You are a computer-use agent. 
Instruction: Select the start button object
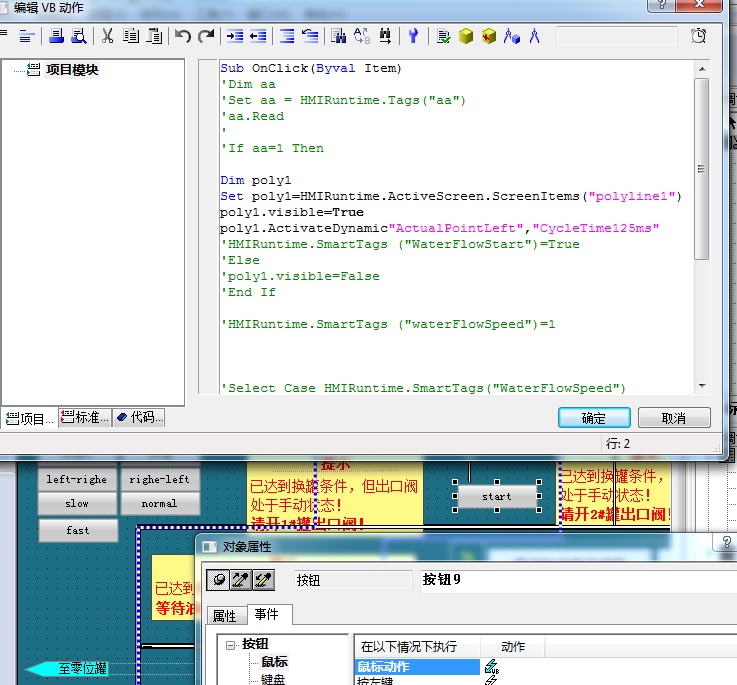tap(496, 496)
